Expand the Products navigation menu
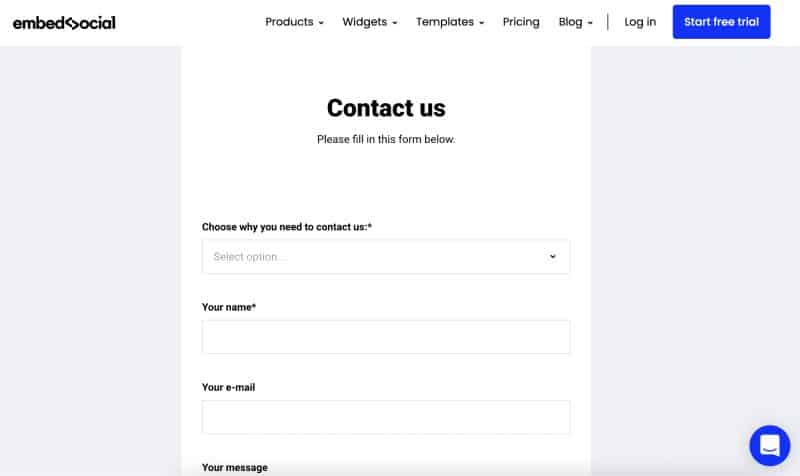Screen dimensions: 800x476 coord(294,22)
